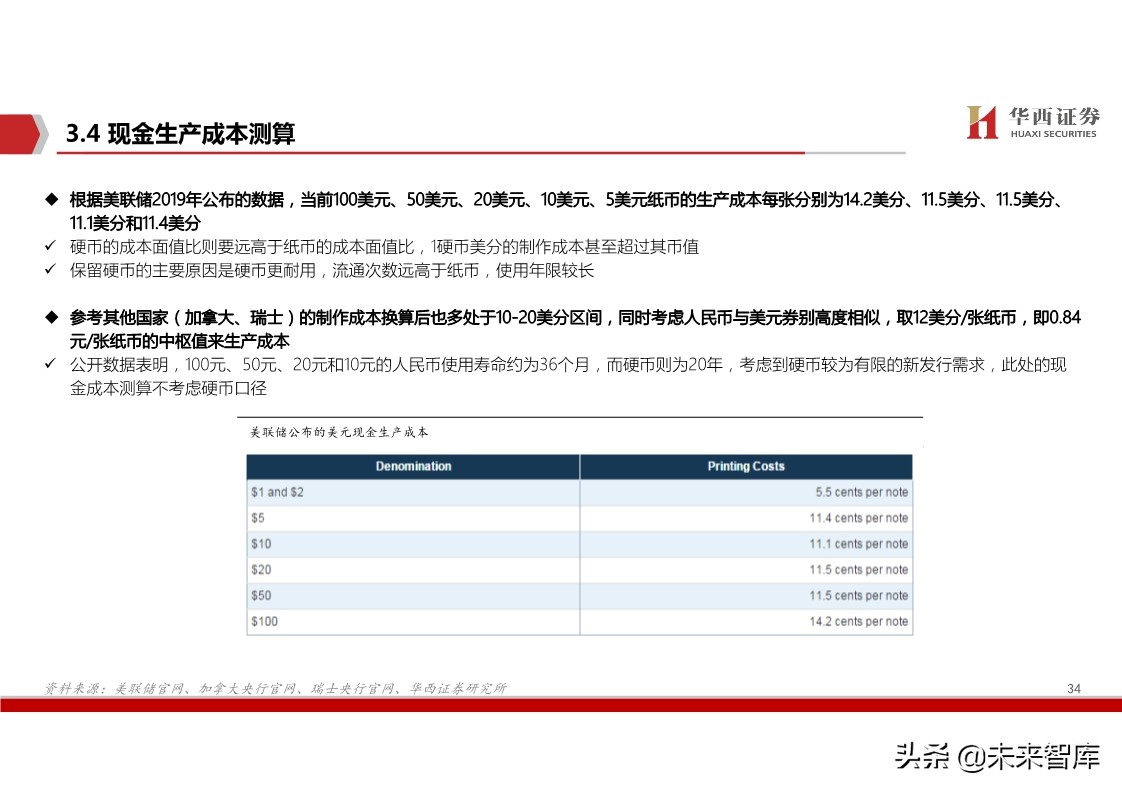This screenshot has width=1122, height=793.
Task: Click the diamond bullet before 参考其他国家 paragraph
Action: tap(51, 317)
